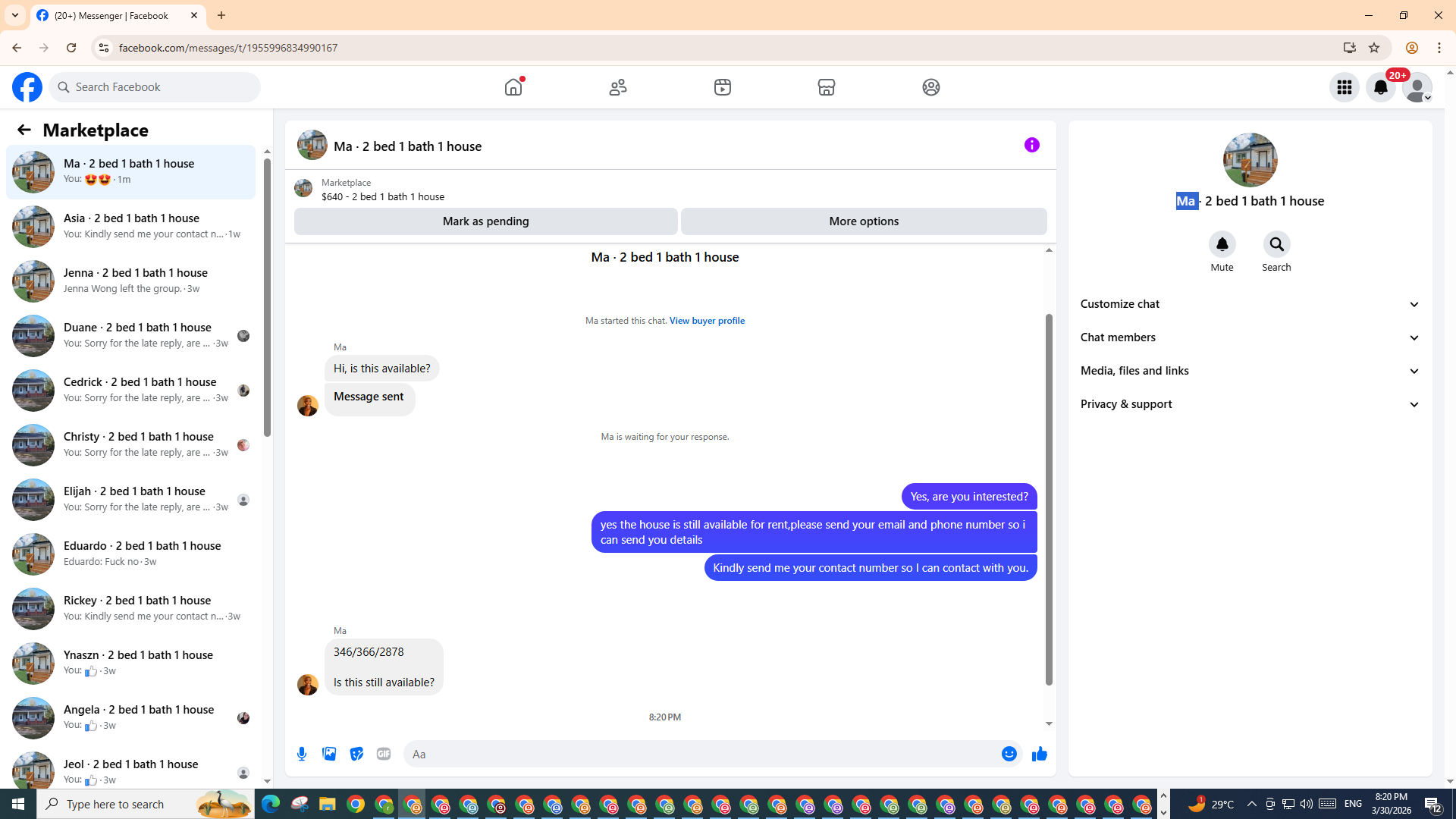Screen dimensions: 1456x819
Task: Expand Media, files and links
Action: pyautogui.click(x=1250, y=371)
